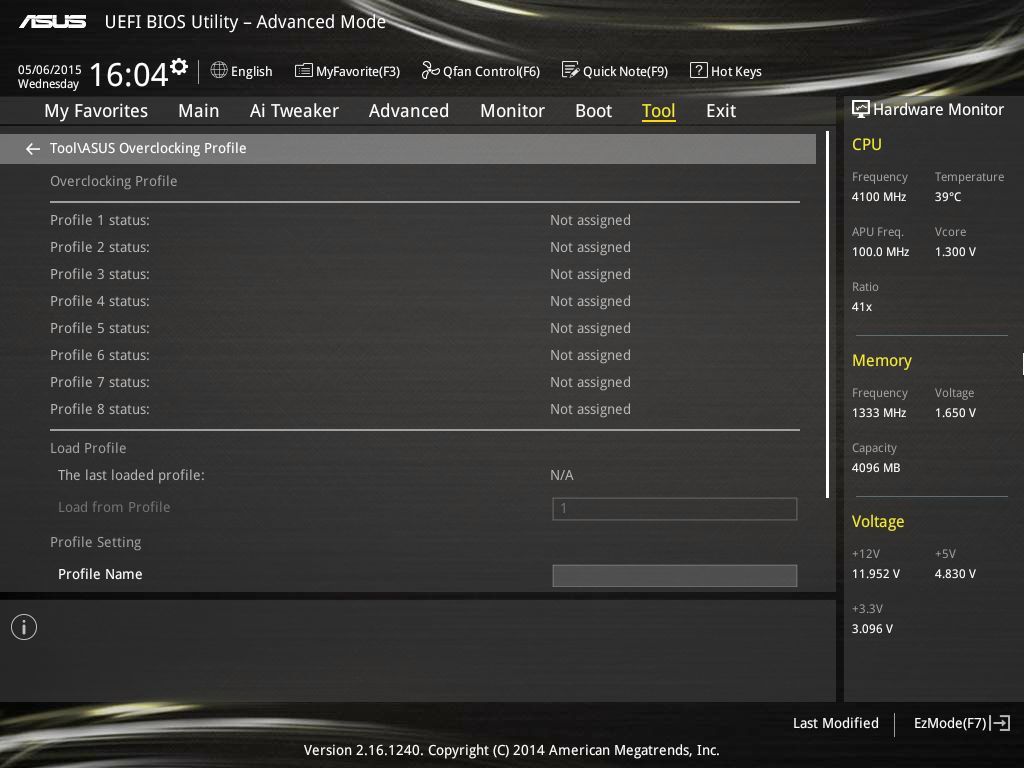Click the Last Modified button

tap(835, 723)
